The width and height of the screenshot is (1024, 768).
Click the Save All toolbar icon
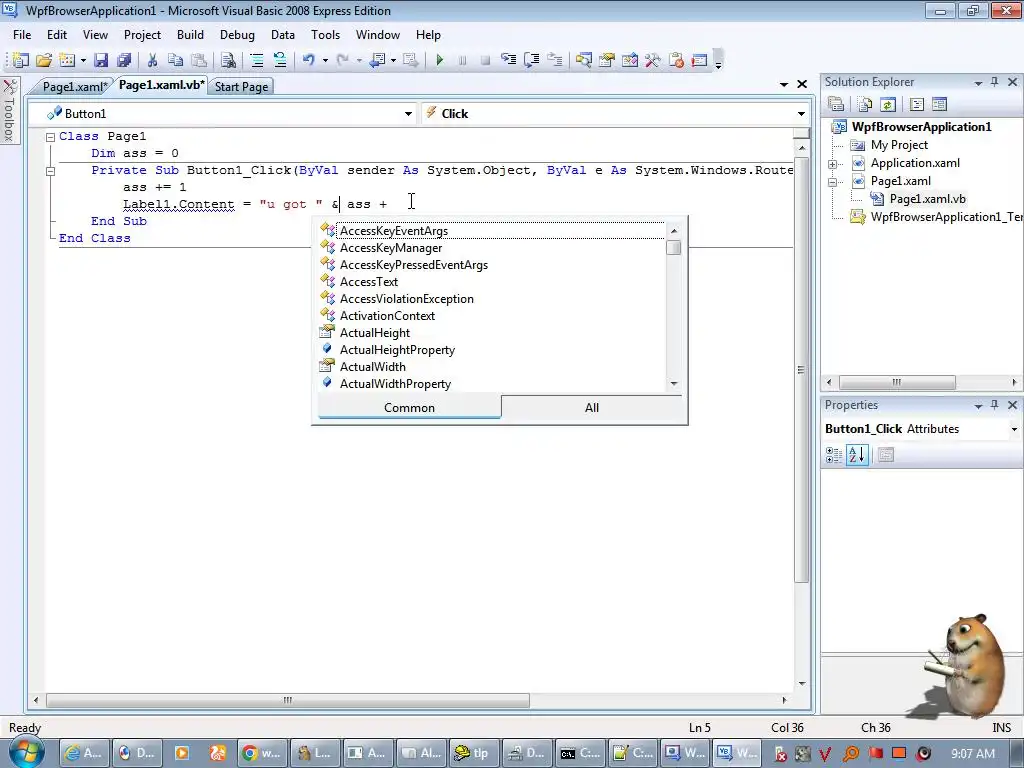(x=124, y=60)
